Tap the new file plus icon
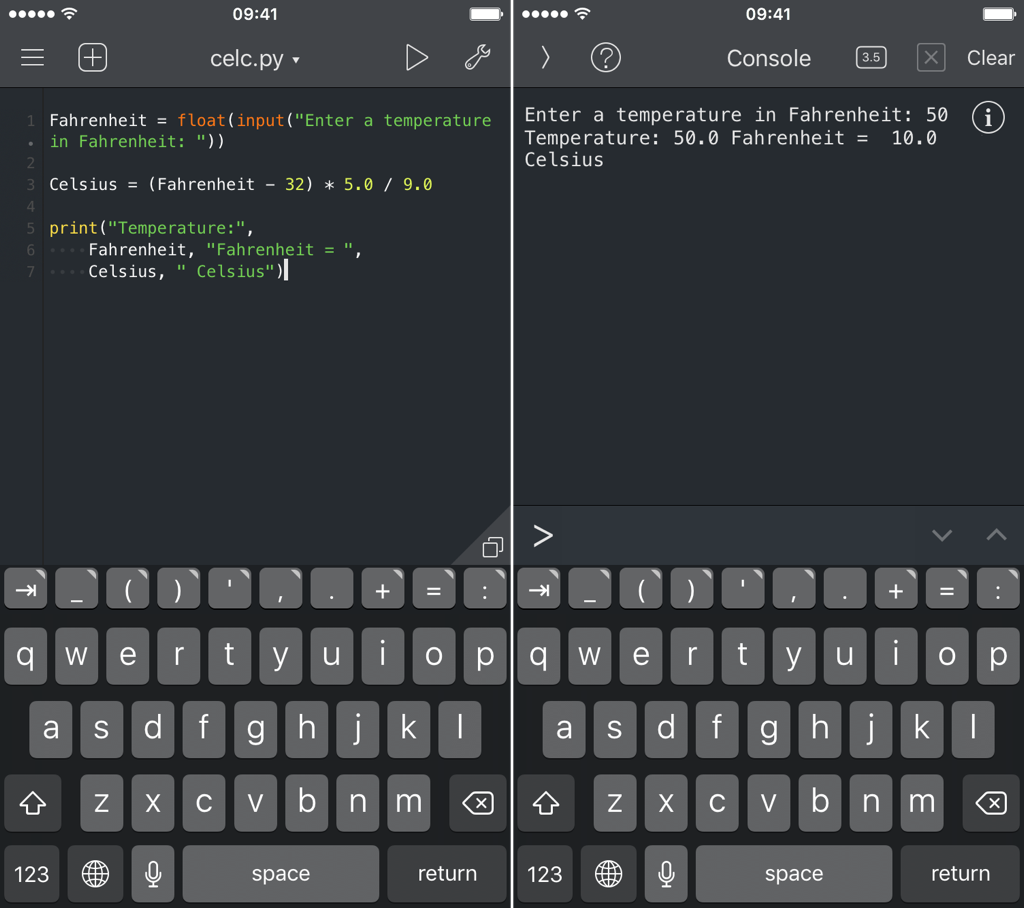 92,57
